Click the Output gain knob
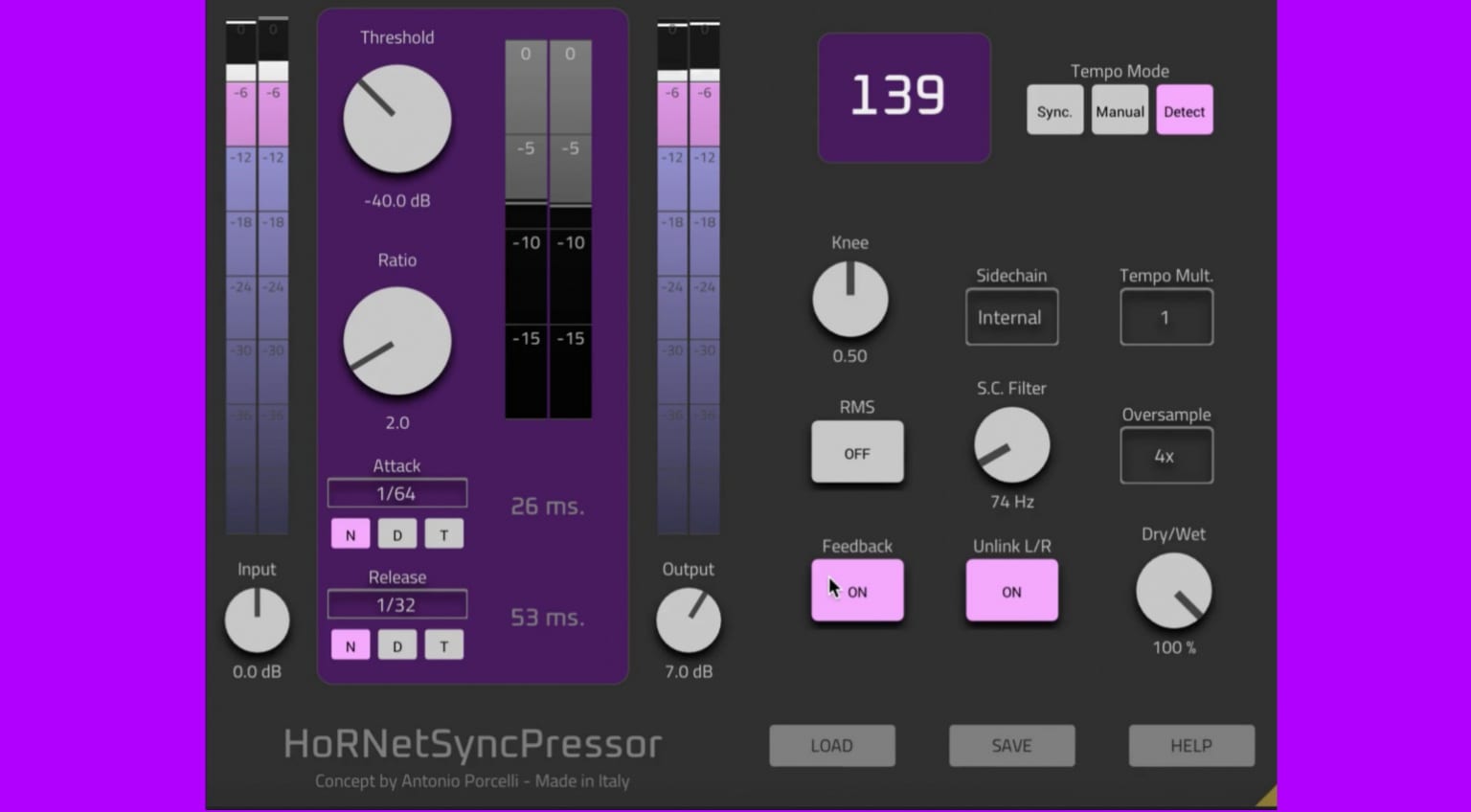This screenshot has height=812, width=1471. pyautogui.click(x=688, y=620)
